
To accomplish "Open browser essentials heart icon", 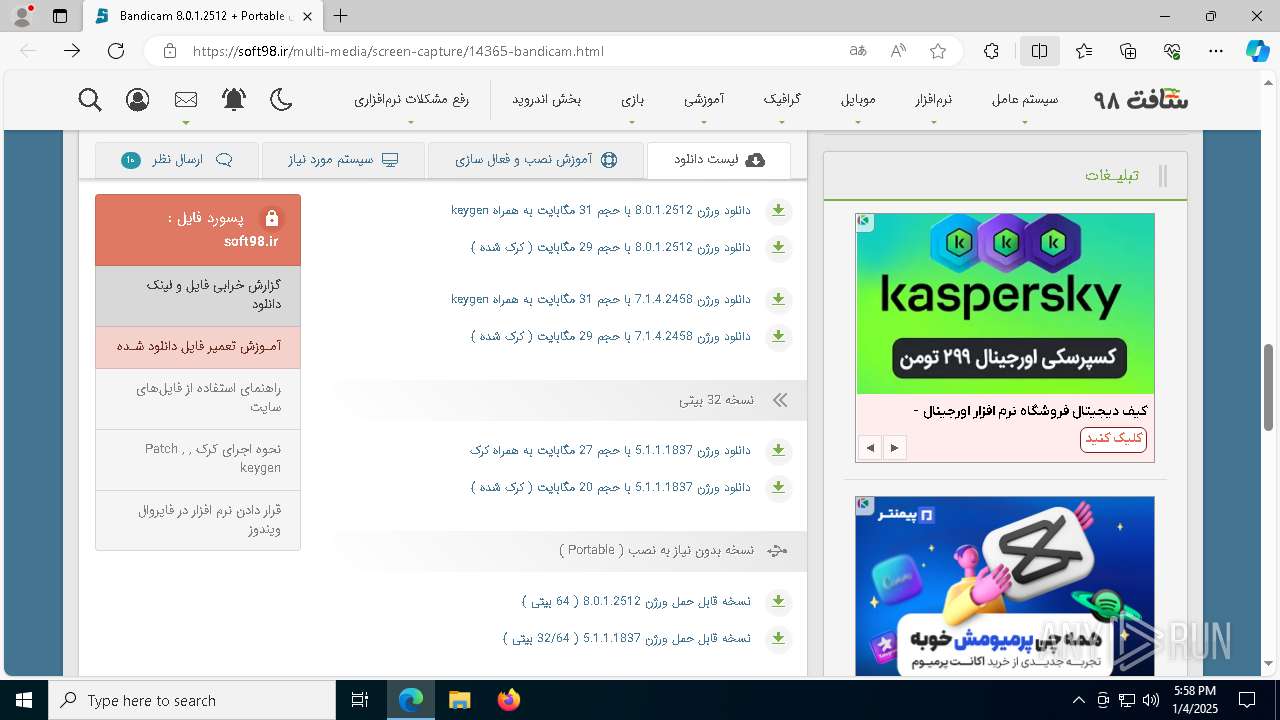I will click(x=1172, y=51).
